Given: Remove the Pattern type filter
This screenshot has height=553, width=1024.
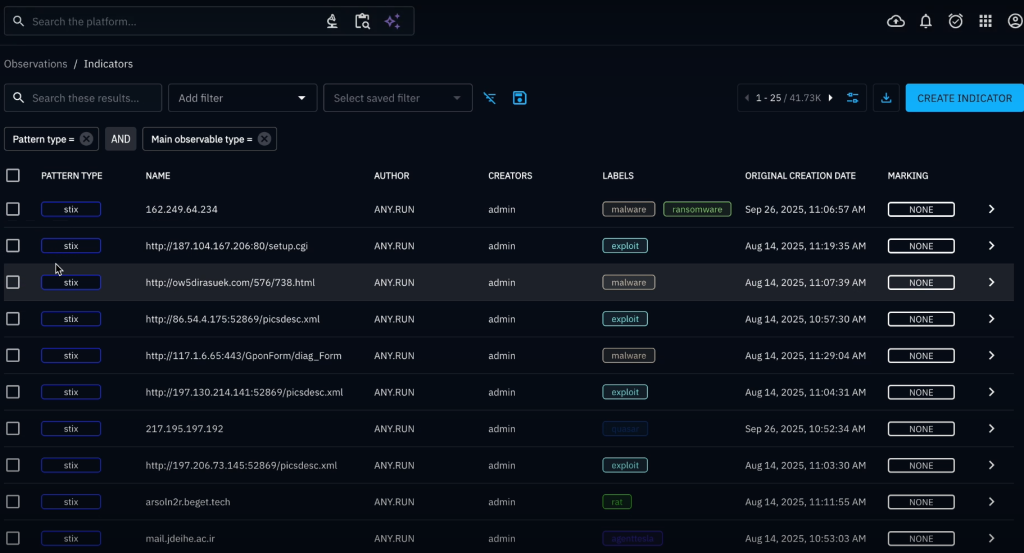Looking at the screenshot, I should (x=86, y=139).
